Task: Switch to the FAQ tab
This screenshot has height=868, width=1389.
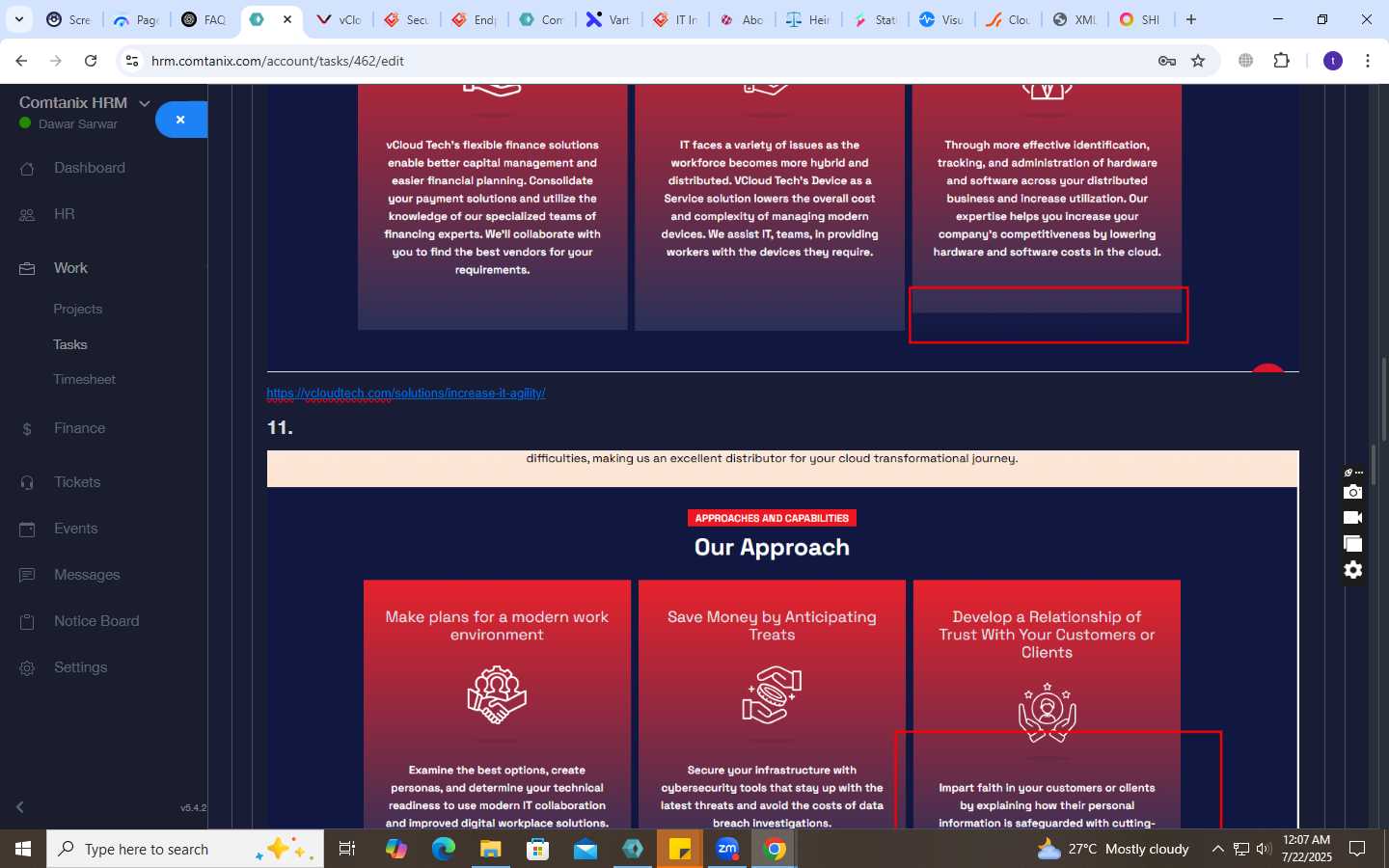Action: [204, 19]
